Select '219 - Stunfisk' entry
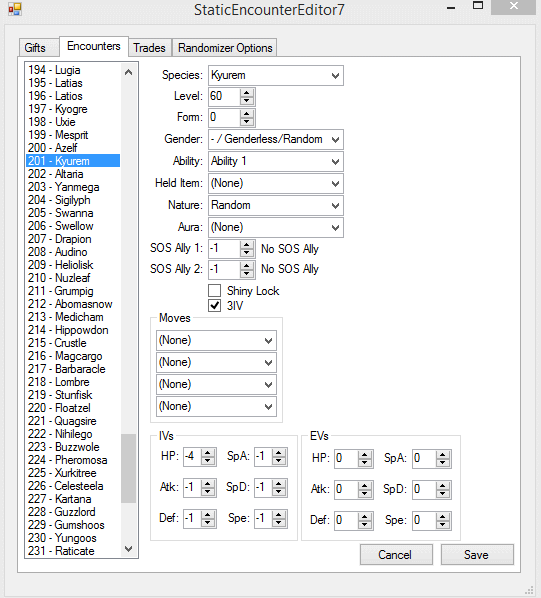Screen dimensions: 541x598 [73, 395]
